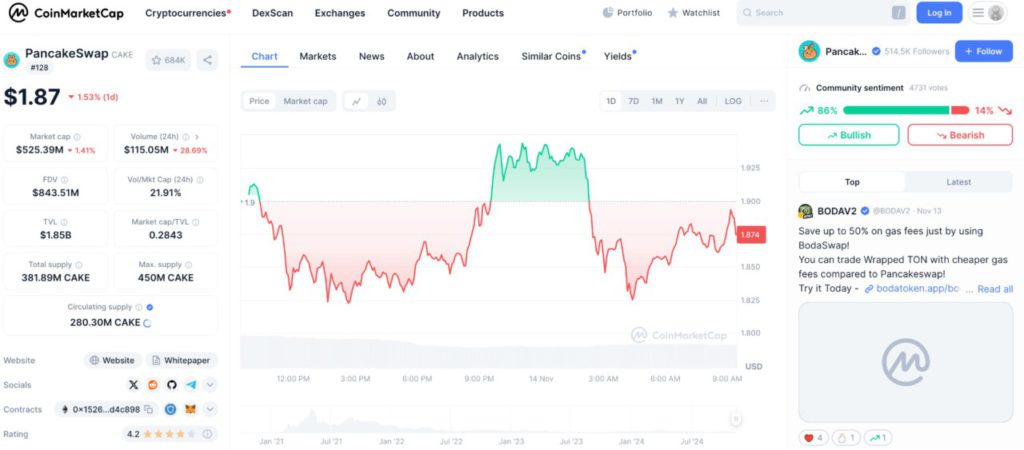Click the MetaMask fox icon

(190, 409)
